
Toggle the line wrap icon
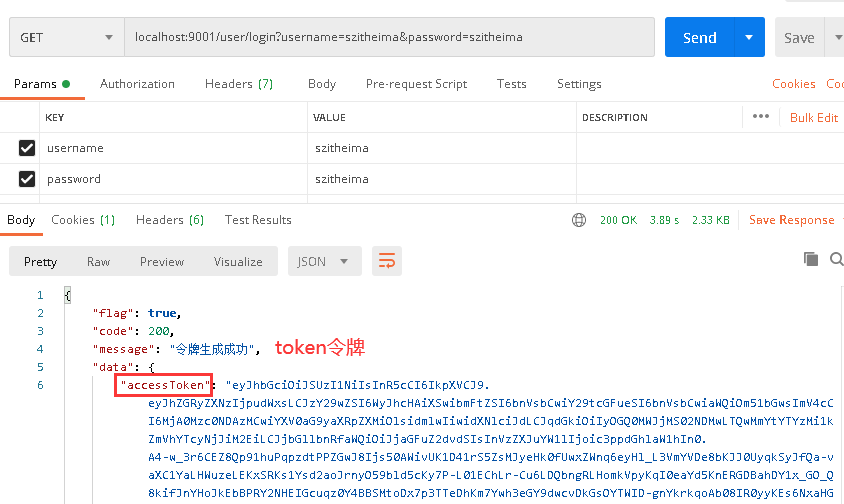(386, 261)
